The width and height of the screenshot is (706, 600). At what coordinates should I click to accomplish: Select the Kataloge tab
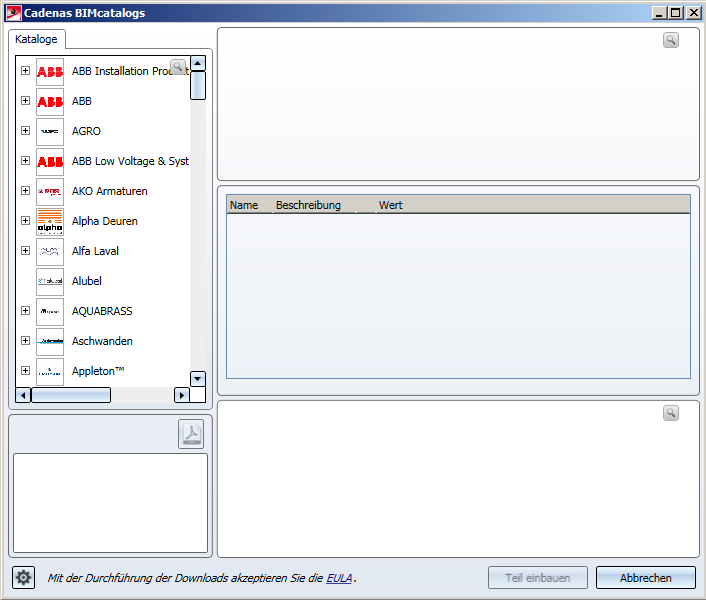point(36,39)
